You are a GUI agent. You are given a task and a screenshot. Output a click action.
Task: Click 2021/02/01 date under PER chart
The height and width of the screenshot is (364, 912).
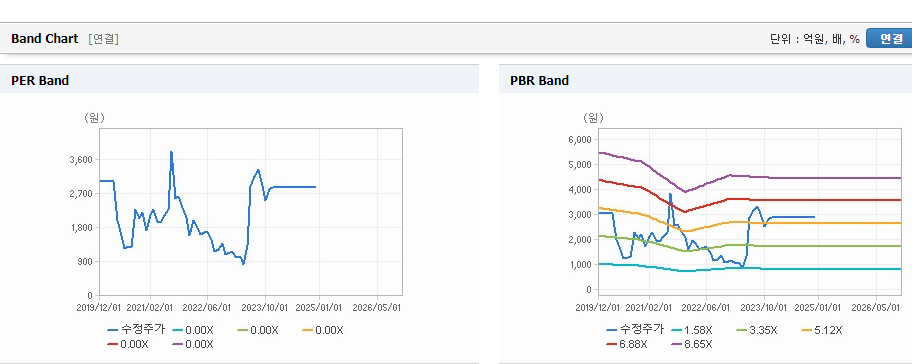point(150,308)
